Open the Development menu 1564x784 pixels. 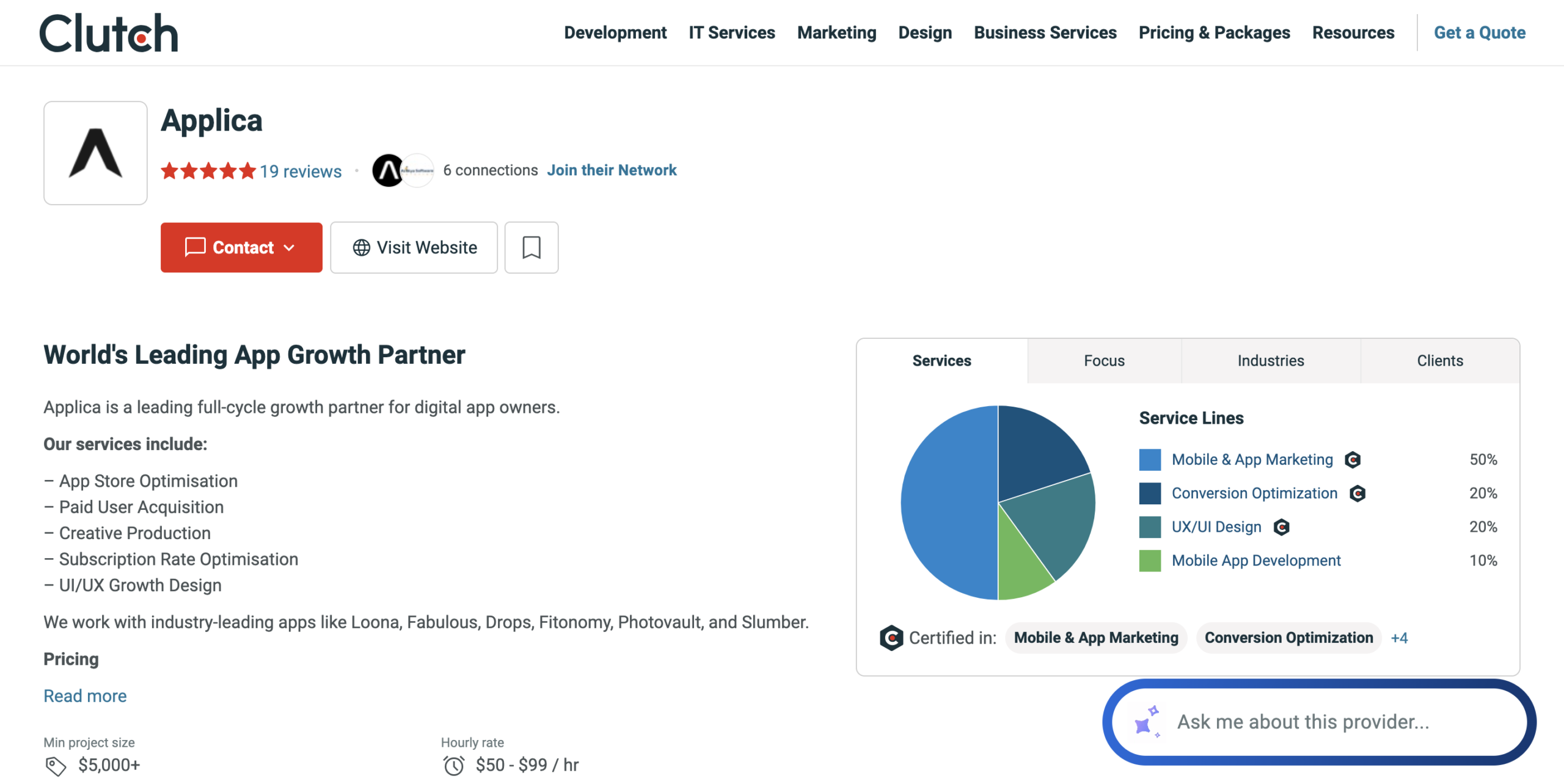tap(615, 32)
